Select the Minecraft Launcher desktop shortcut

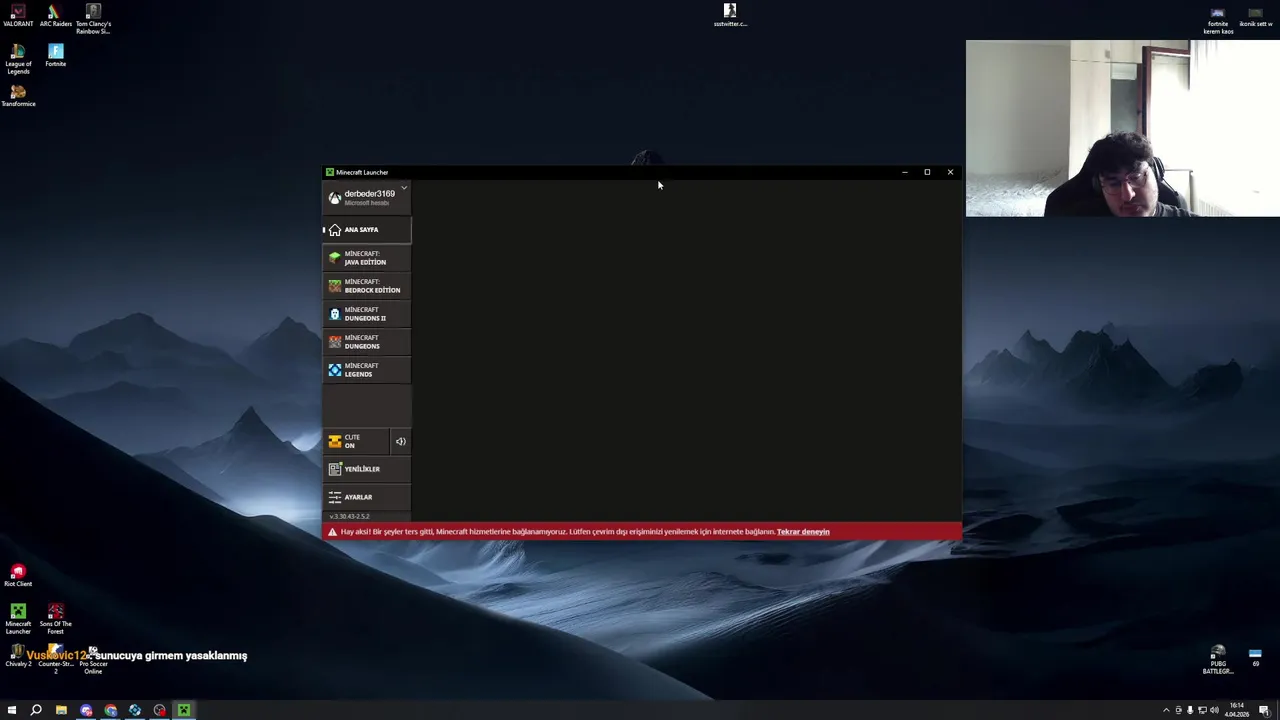tap(18, 619)
